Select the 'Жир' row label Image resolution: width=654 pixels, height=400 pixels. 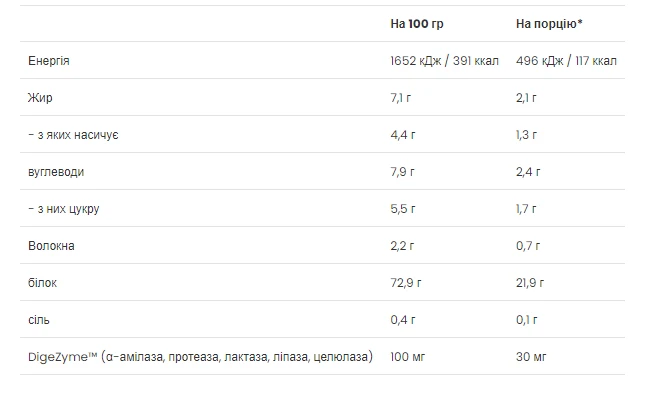tap(40, 98)
